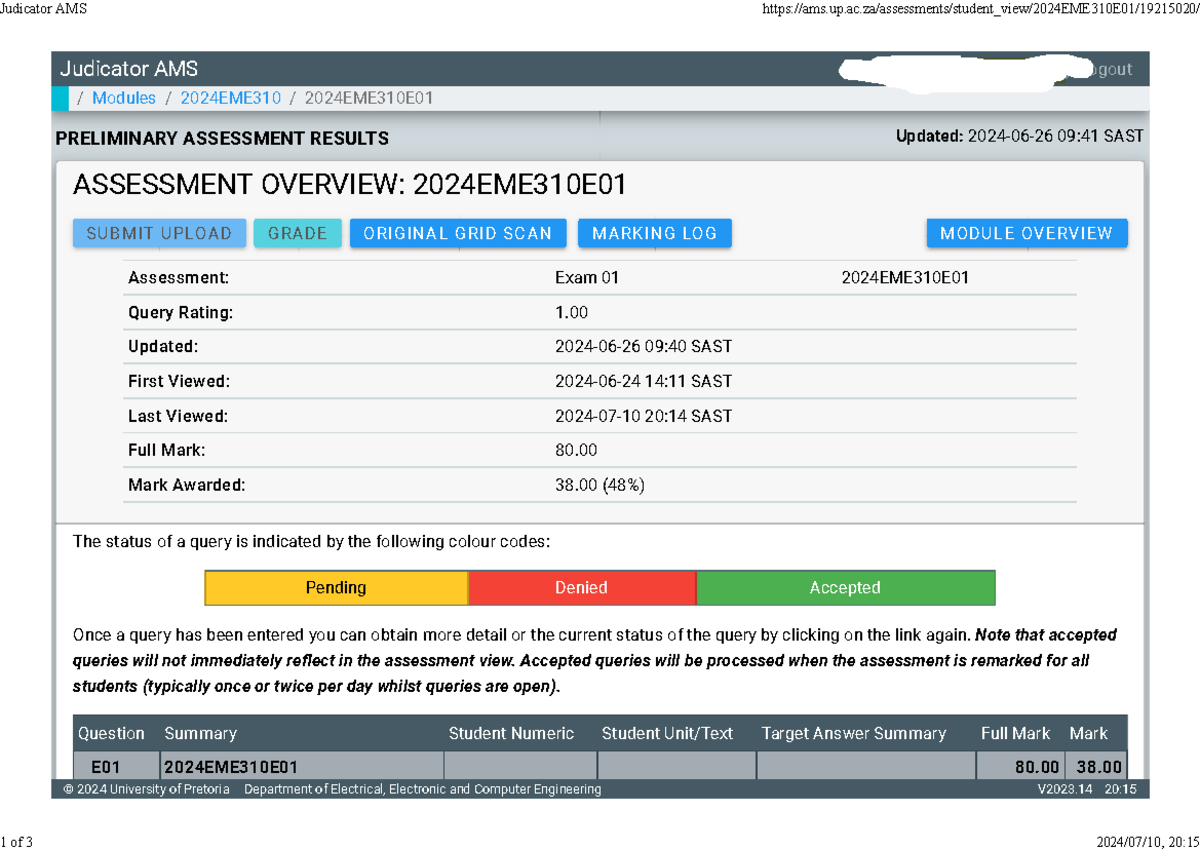Click the Preliminary Assessment Results heading

[223, 138]
